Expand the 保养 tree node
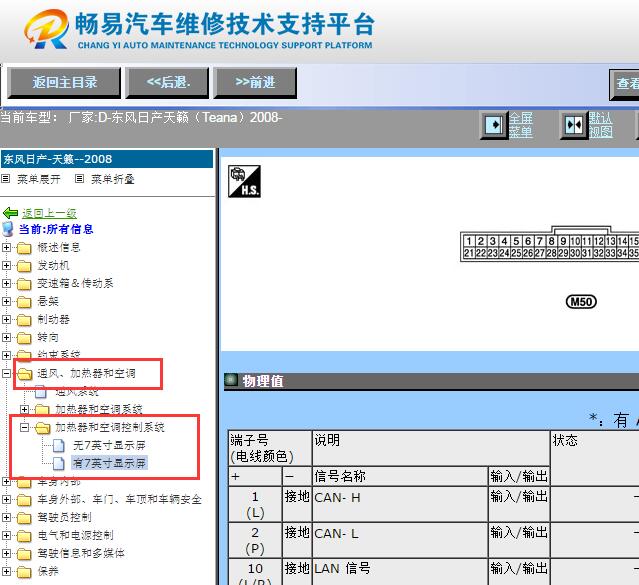 (6, 571)
